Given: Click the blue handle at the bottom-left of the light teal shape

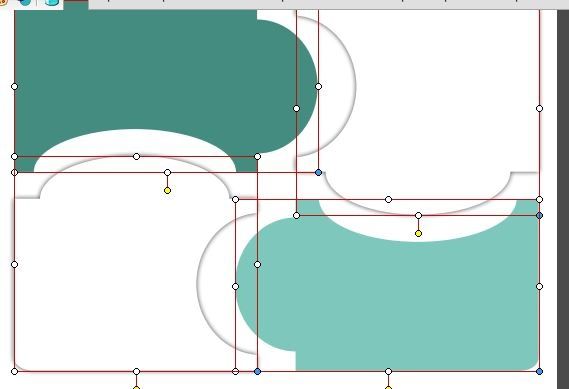Looking at the screenshot, I should 257,372.
